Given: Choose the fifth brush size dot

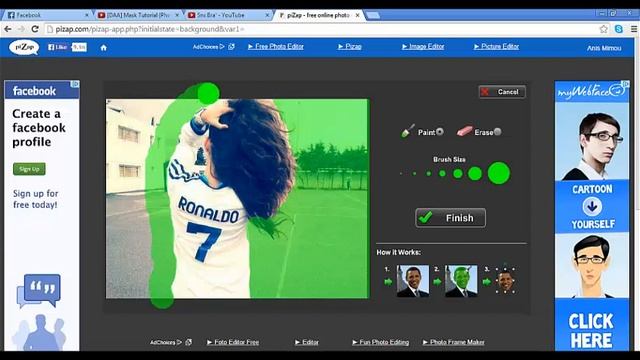Looking at the screenshot, I should [x=458, y=173].
